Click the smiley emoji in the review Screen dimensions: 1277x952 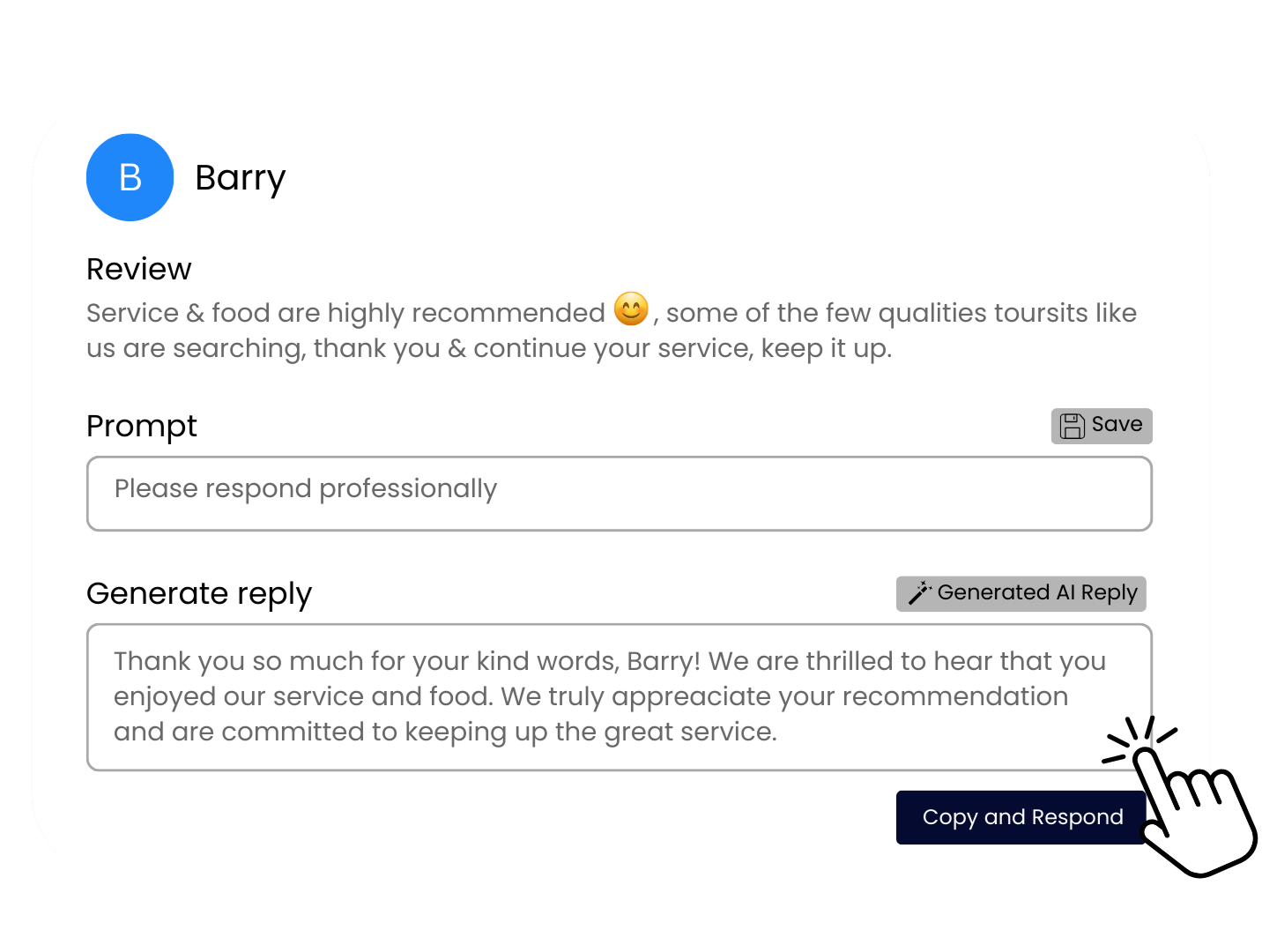[631, 309]
